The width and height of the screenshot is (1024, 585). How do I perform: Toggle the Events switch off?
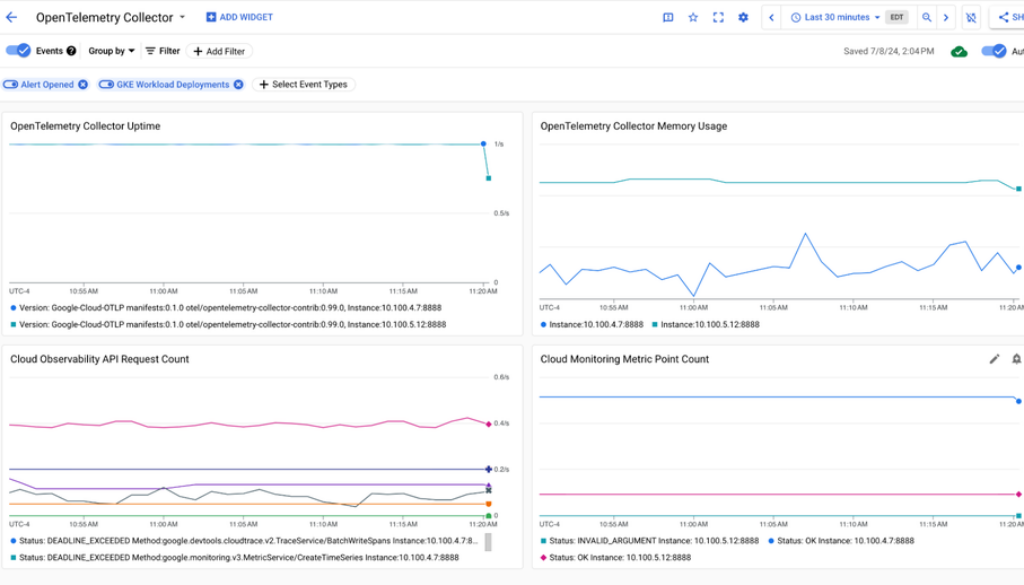coord(18,50)
